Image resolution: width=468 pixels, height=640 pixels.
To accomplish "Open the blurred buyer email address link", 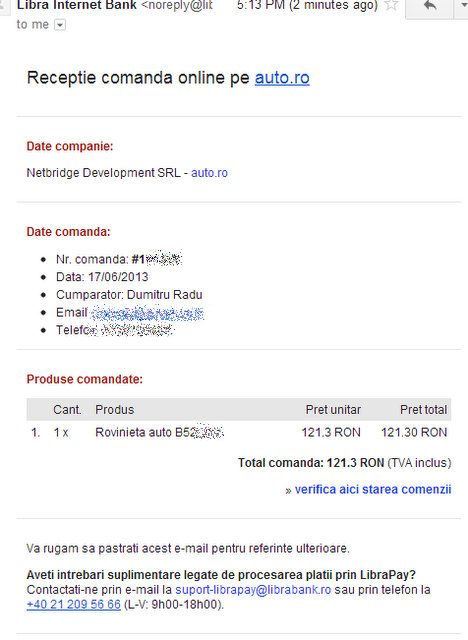I will (x=147, y=313).
